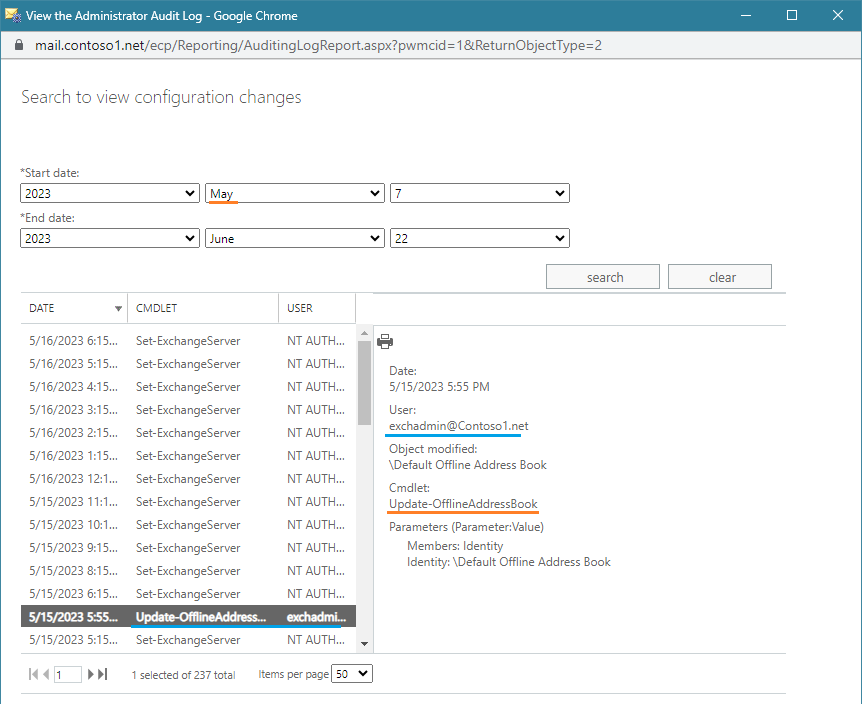Click the lock icon in address bar
This screenshot has width=862, height=704.
(19, 45)
